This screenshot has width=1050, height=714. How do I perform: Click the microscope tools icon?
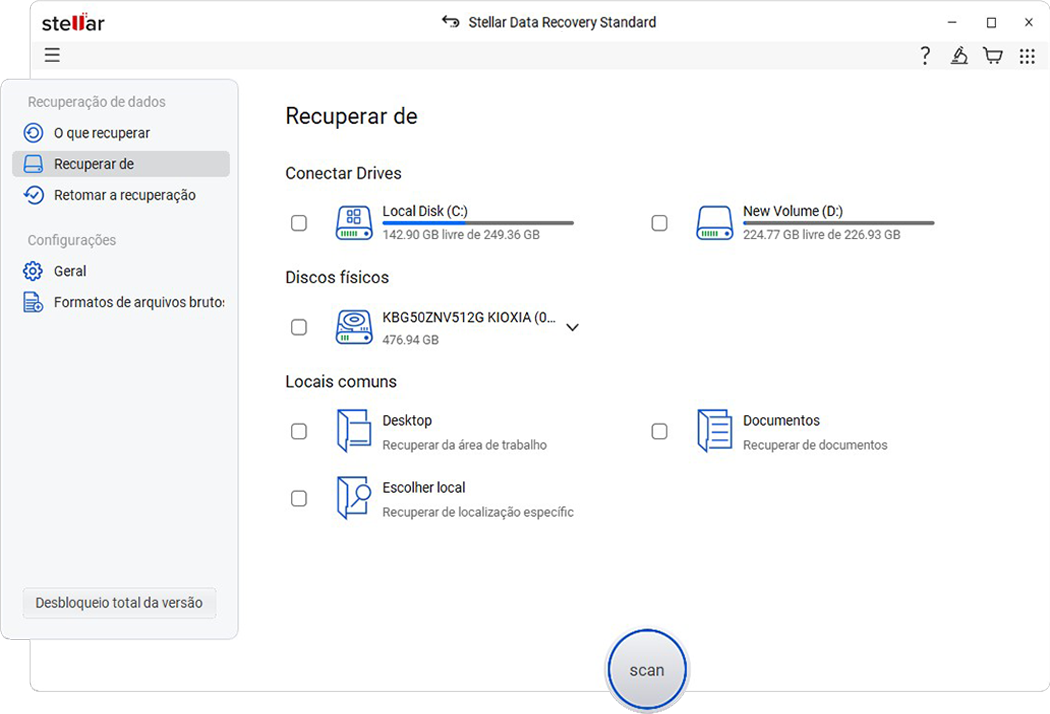(959, 56)
